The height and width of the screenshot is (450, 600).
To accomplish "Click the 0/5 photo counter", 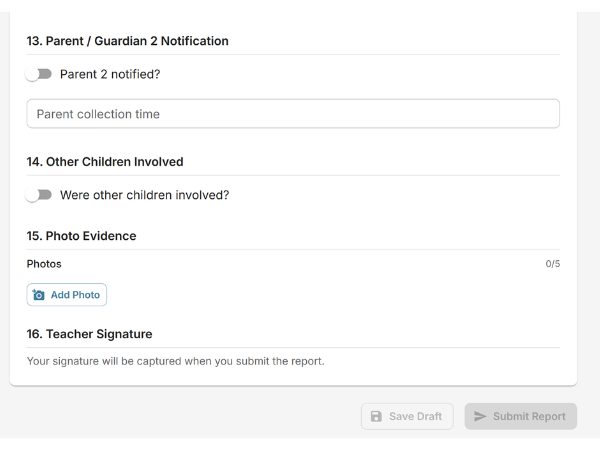I will 552,264.
